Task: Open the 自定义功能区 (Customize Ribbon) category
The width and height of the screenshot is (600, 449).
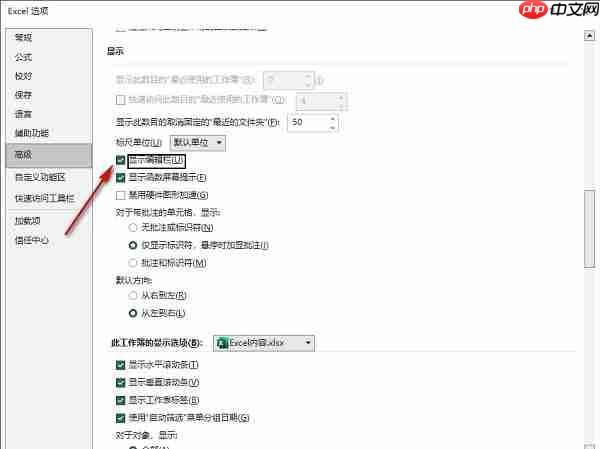Action: coord(40,177)
